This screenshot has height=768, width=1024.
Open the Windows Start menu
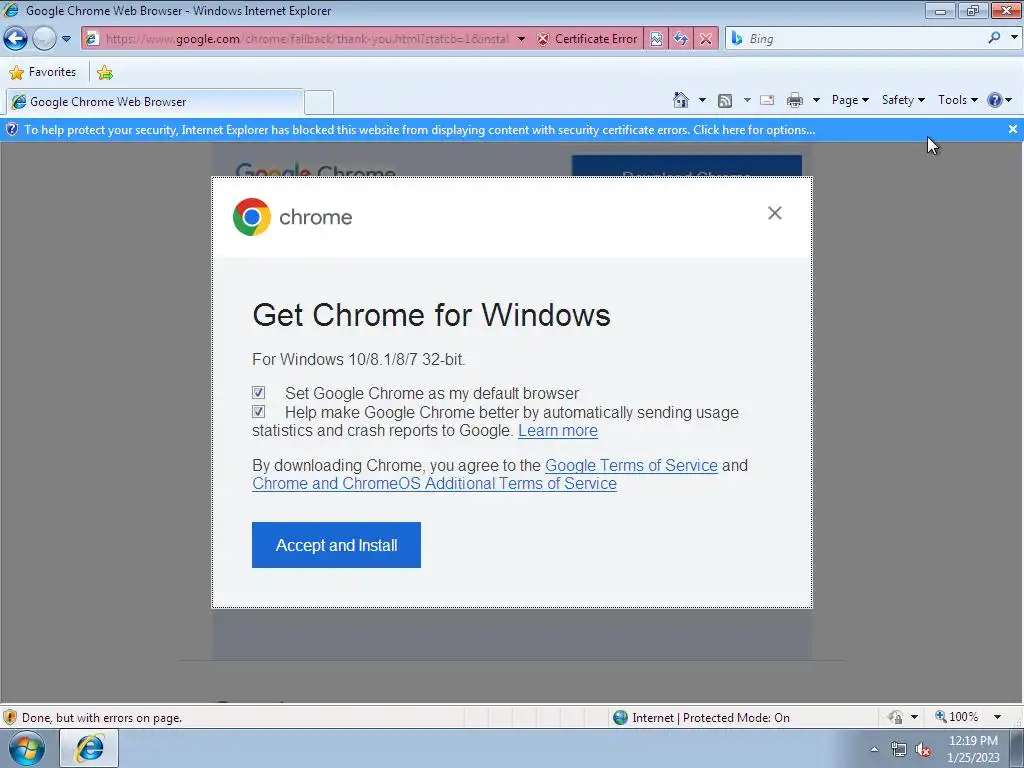click(26, 748)
